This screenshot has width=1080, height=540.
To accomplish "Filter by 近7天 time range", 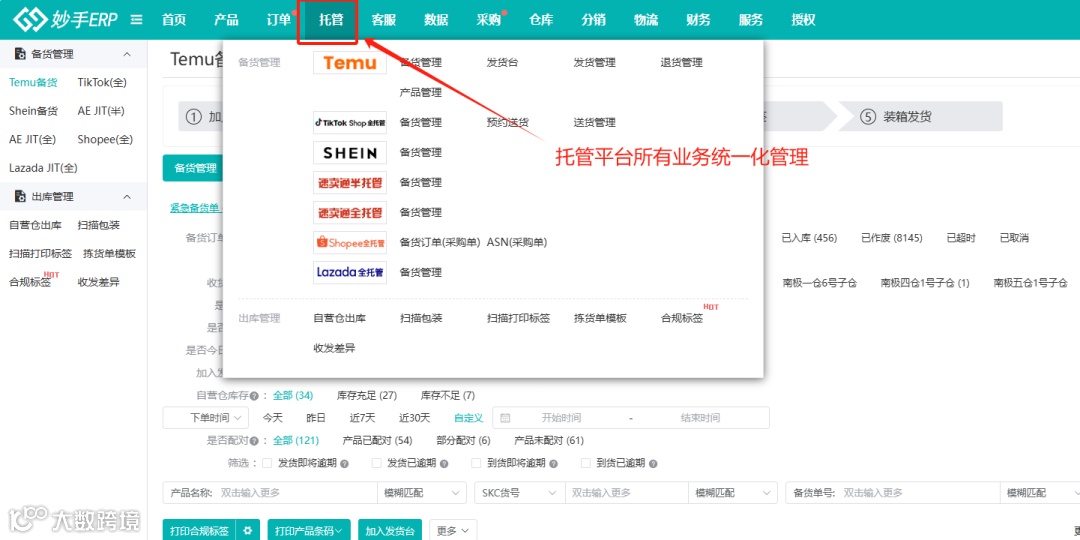I will tap(362, 418).
